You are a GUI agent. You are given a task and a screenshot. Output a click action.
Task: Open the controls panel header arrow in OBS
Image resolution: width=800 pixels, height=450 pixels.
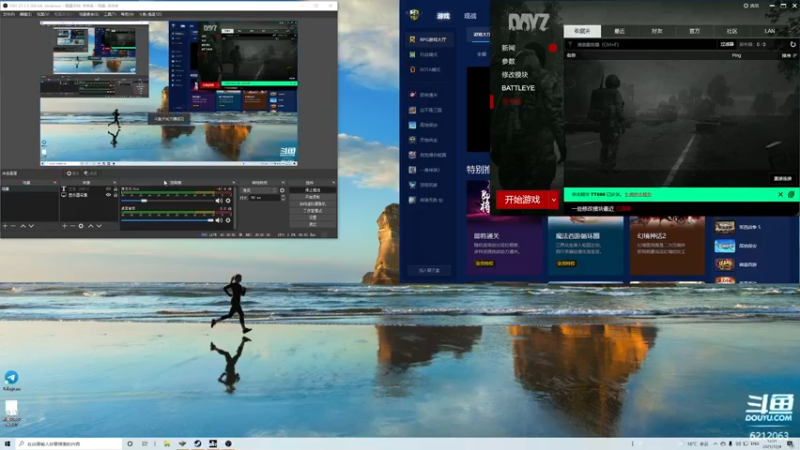333,183
